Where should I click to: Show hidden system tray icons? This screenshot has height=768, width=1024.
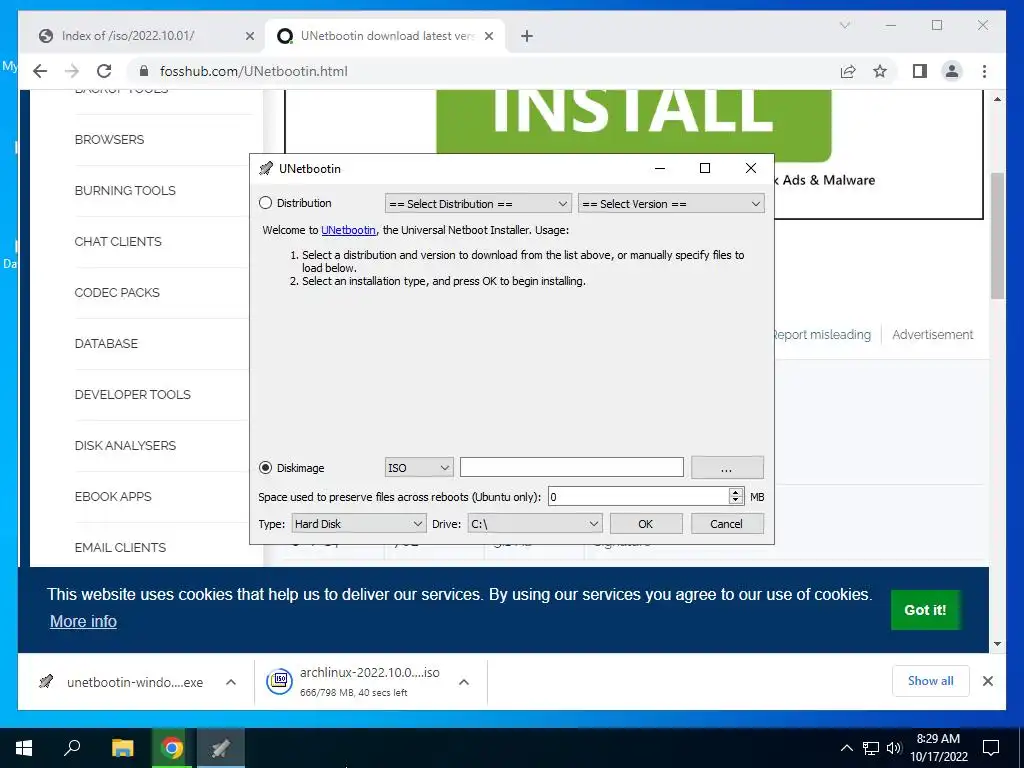846,748
